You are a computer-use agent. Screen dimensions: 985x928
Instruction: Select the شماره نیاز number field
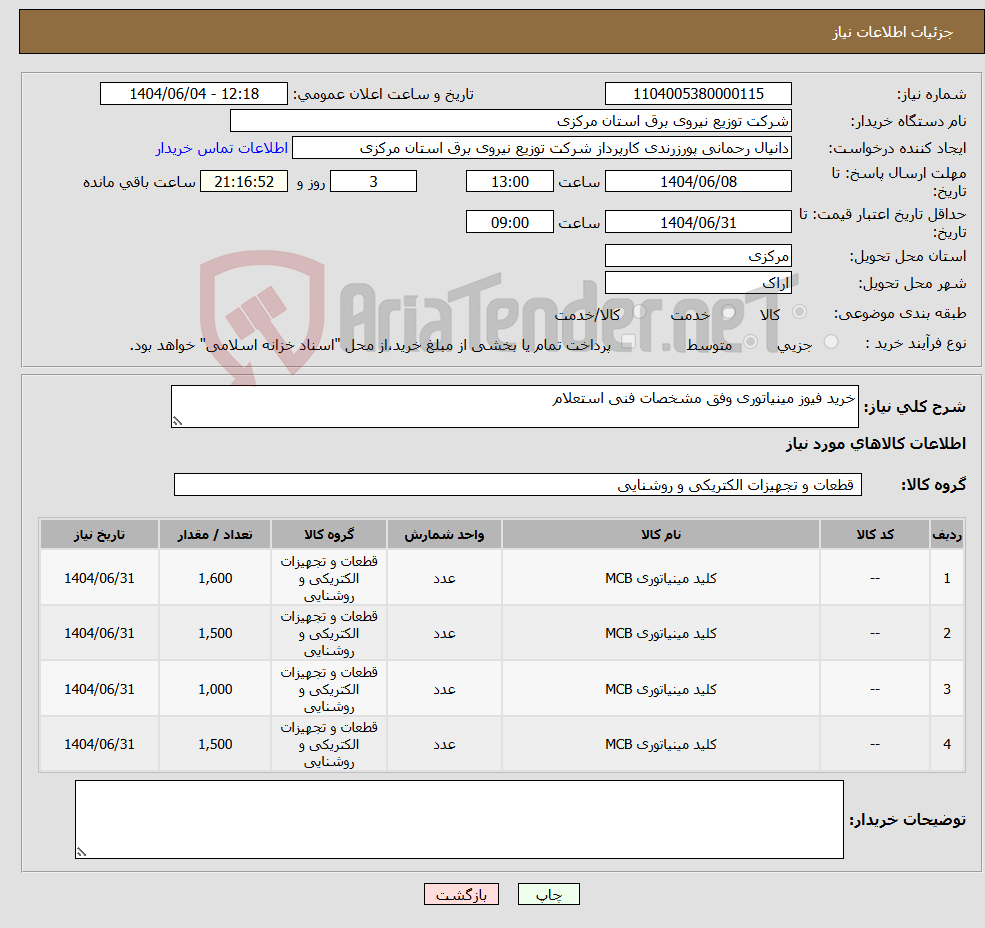698,93
